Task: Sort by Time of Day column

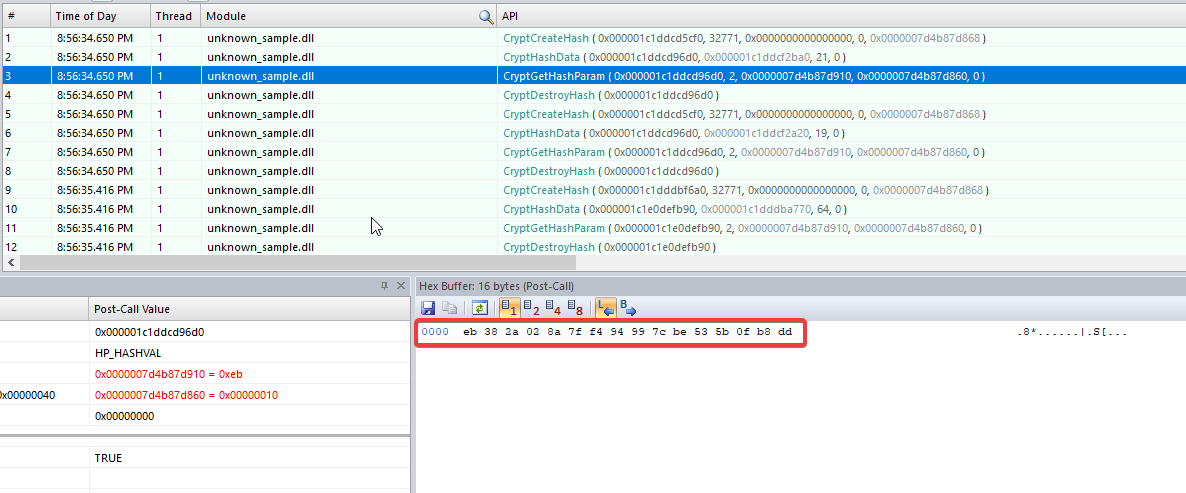Action: 101,16
